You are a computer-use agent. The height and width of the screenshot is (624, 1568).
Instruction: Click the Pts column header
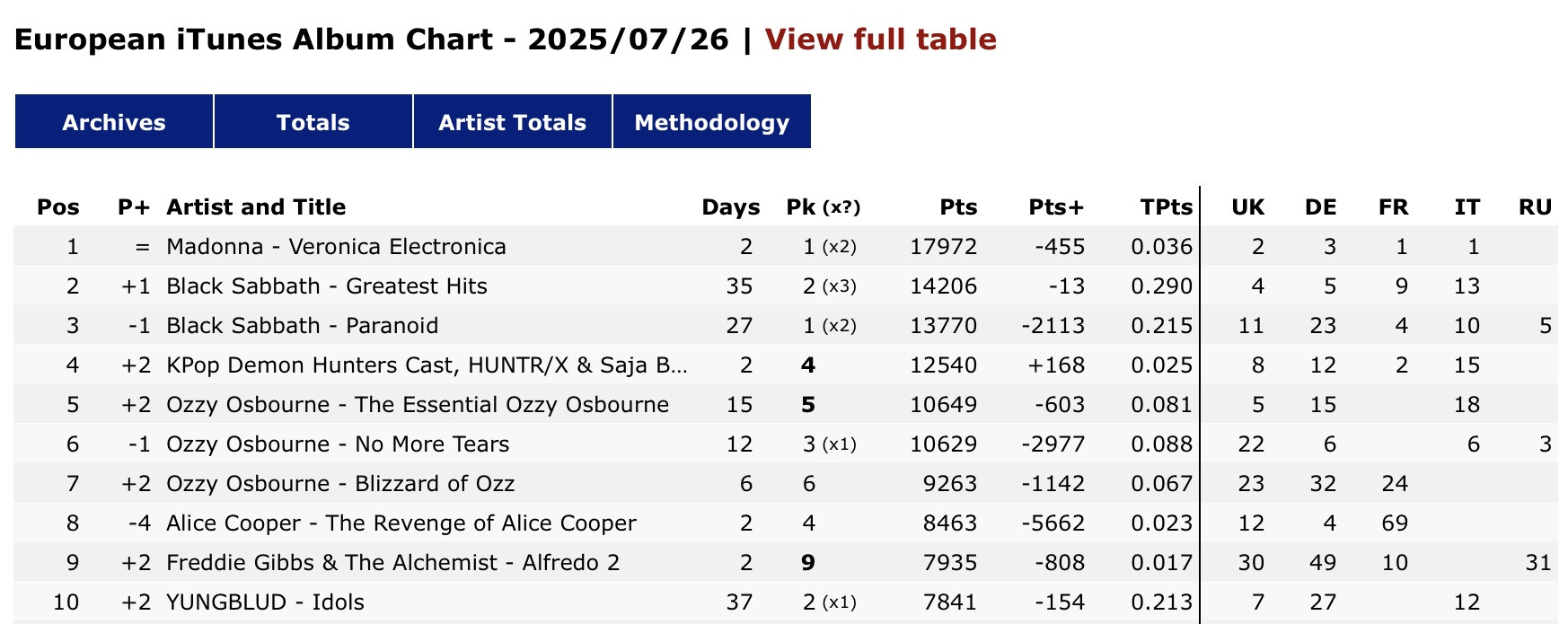[958, 207]
